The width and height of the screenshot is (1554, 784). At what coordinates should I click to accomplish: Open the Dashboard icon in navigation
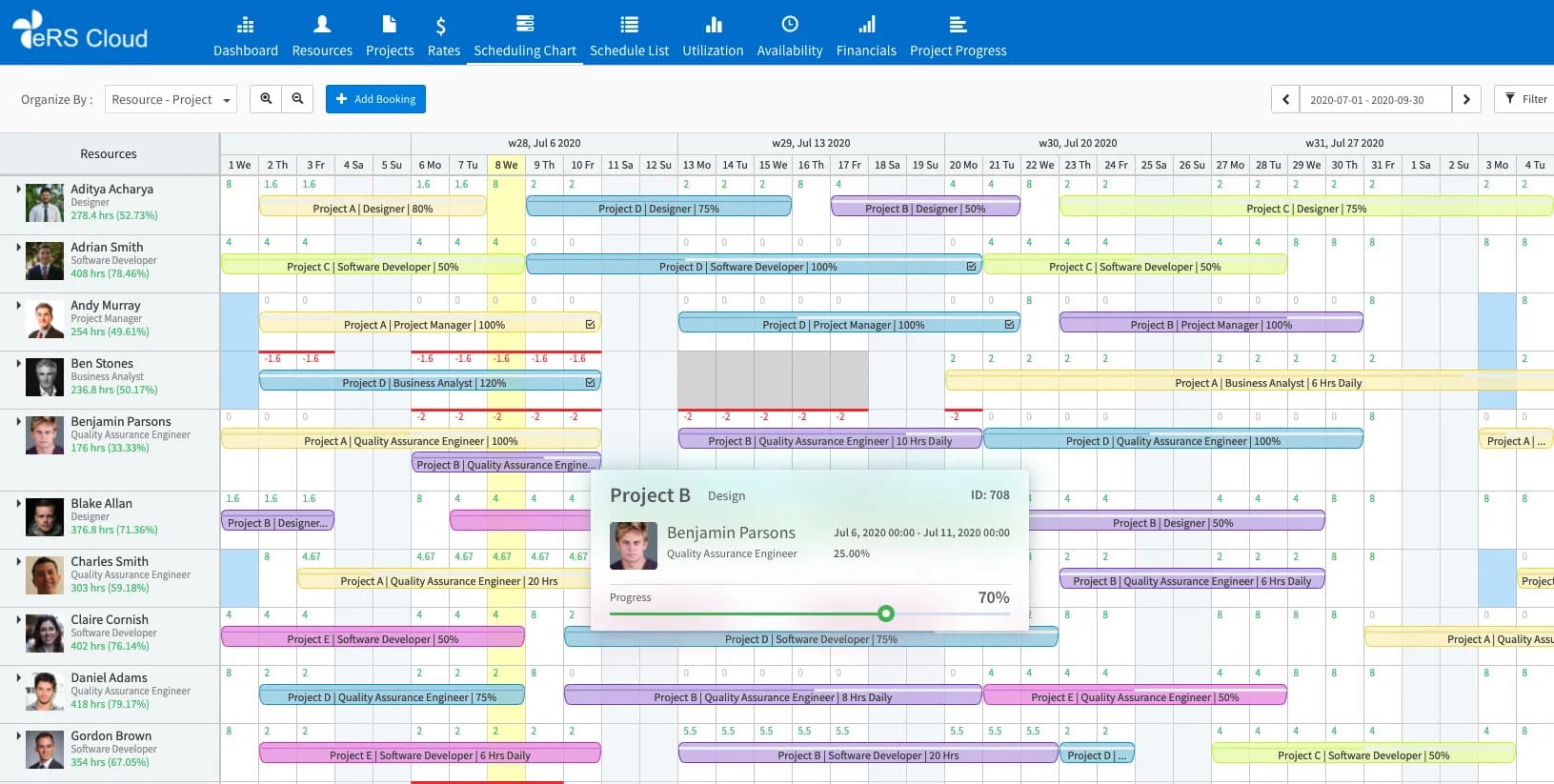point(246,25)
